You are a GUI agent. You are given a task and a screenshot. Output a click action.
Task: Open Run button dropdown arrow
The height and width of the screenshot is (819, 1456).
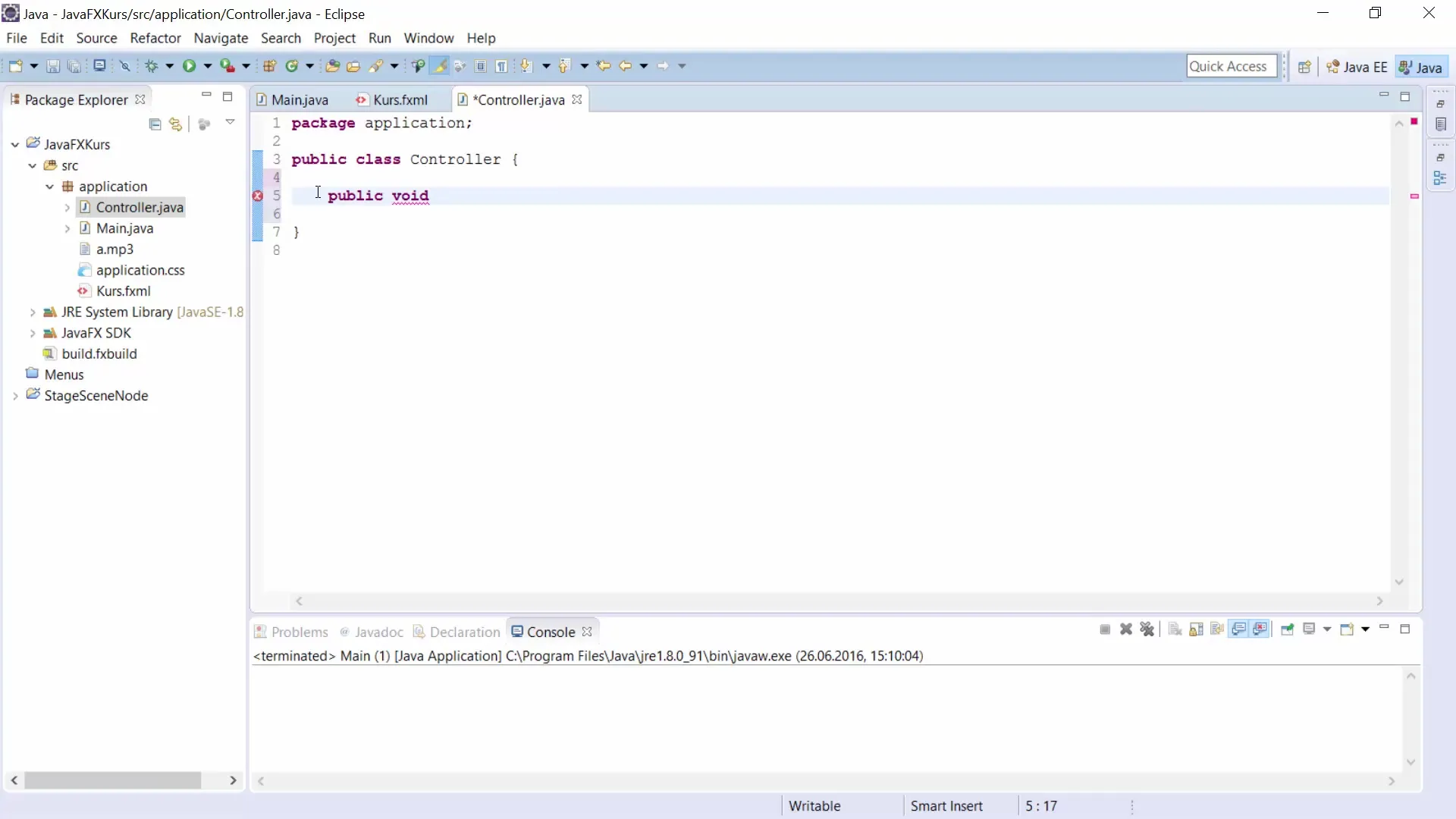tap(207, 66)
